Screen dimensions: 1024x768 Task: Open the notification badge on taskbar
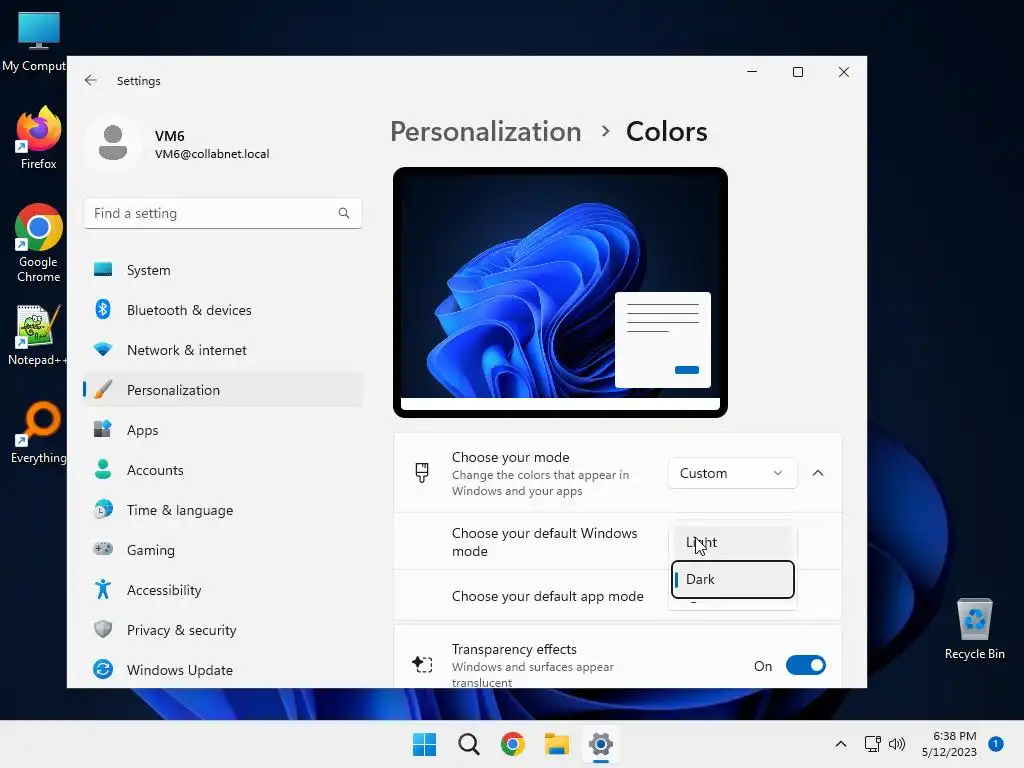point(996,743)
